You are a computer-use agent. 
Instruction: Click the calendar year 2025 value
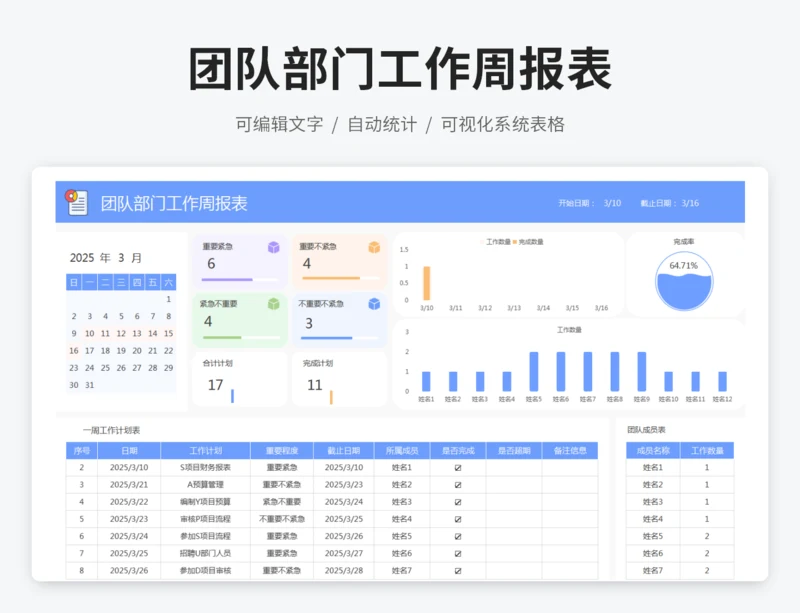tap(82, 258)
